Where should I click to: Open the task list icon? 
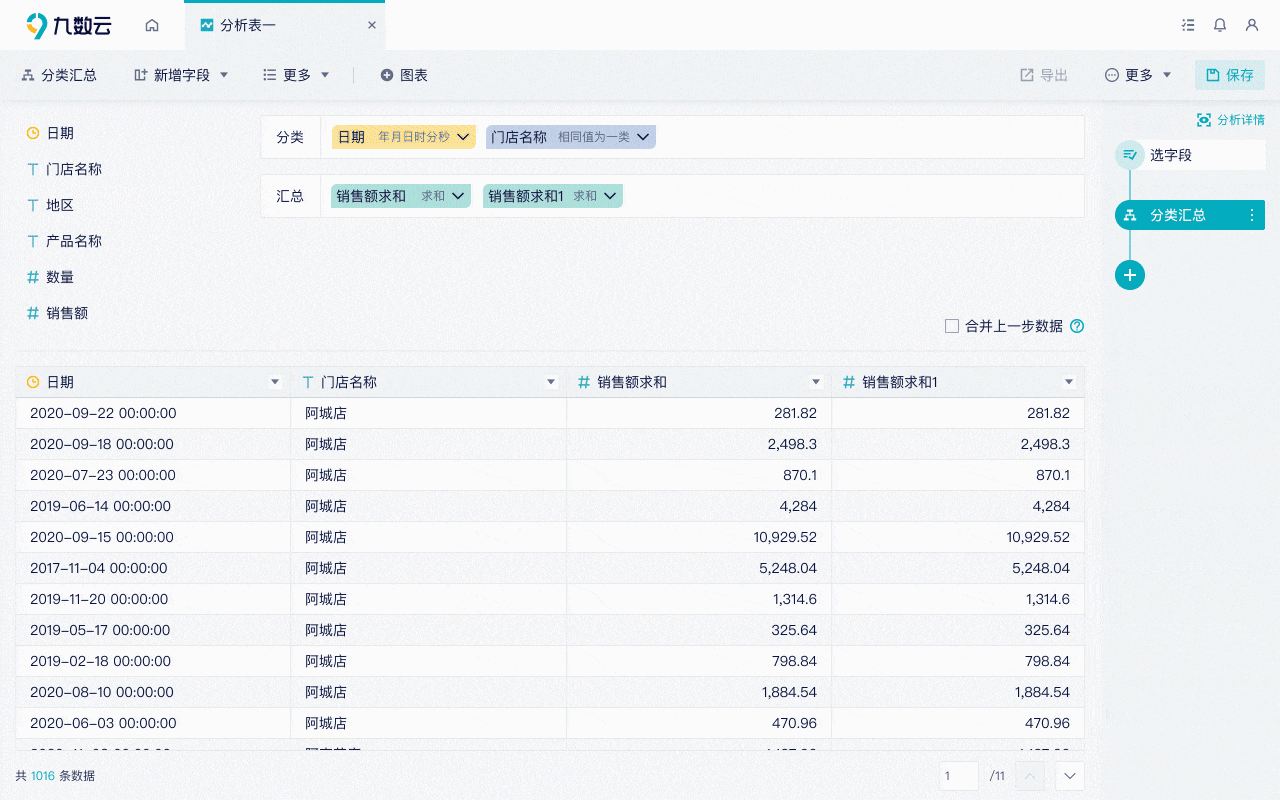pos(1188,25)
